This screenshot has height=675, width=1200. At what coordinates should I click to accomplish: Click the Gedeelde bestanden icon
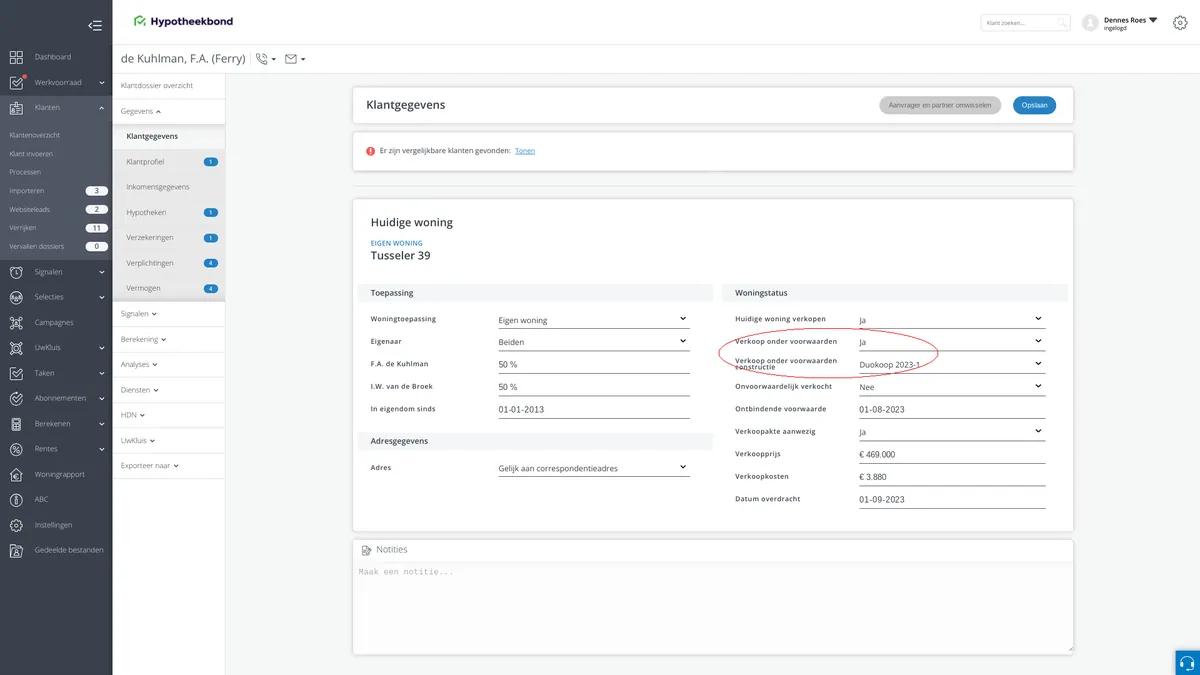pyautogui.click(x=16, y=550)
